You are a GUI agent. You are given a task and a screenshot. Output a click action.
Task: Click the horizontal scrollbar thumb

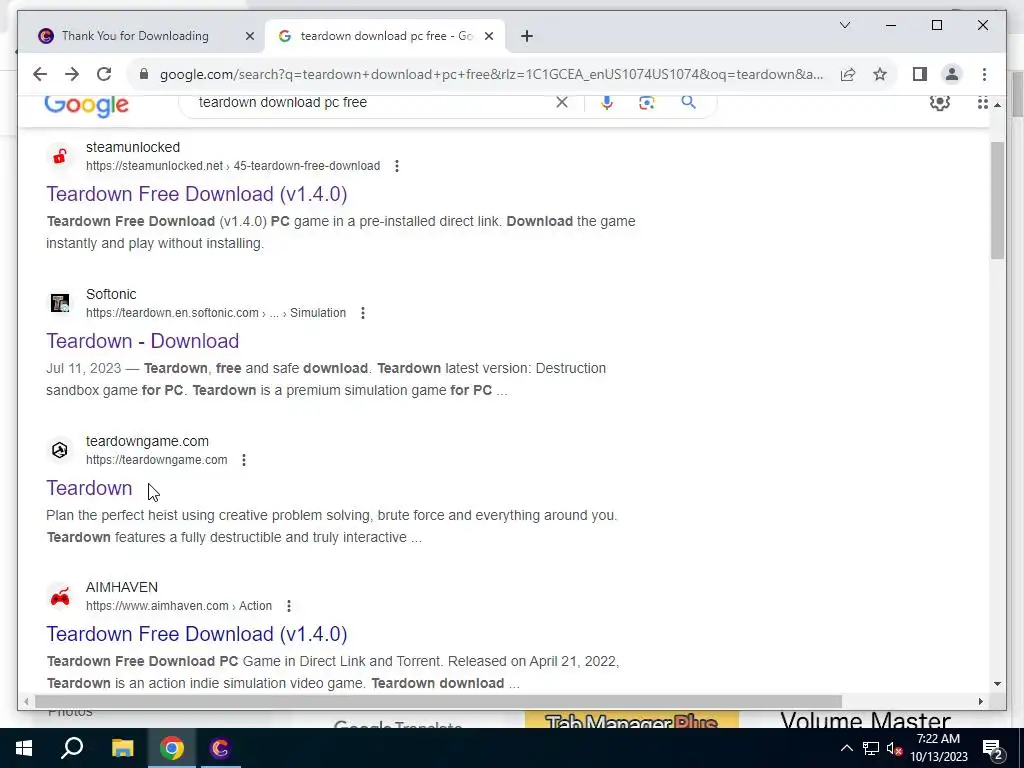[438, 701]
